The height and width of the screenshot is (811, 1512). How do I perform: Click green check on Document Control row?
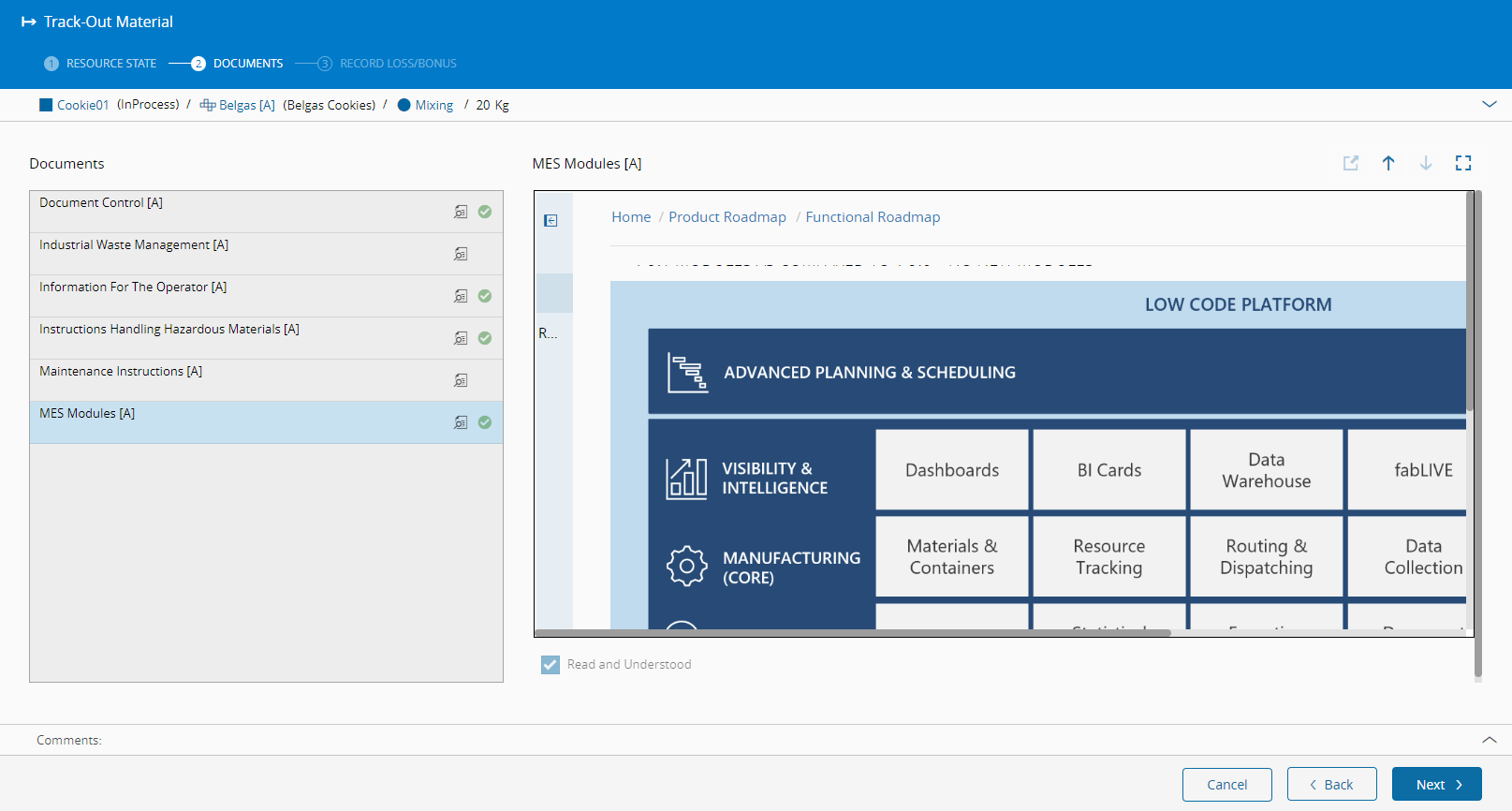[x=485, y=212]
